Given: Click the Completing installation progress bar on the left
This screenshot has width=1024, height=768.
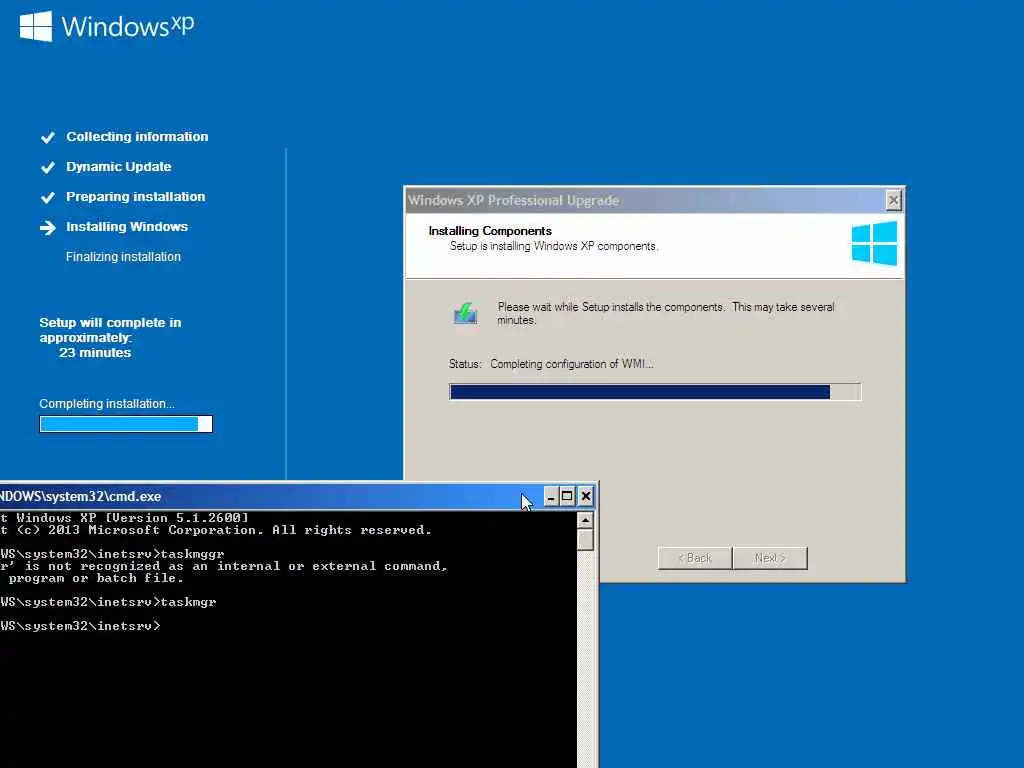Looking at the screenshot, I should tap(126, 424).
